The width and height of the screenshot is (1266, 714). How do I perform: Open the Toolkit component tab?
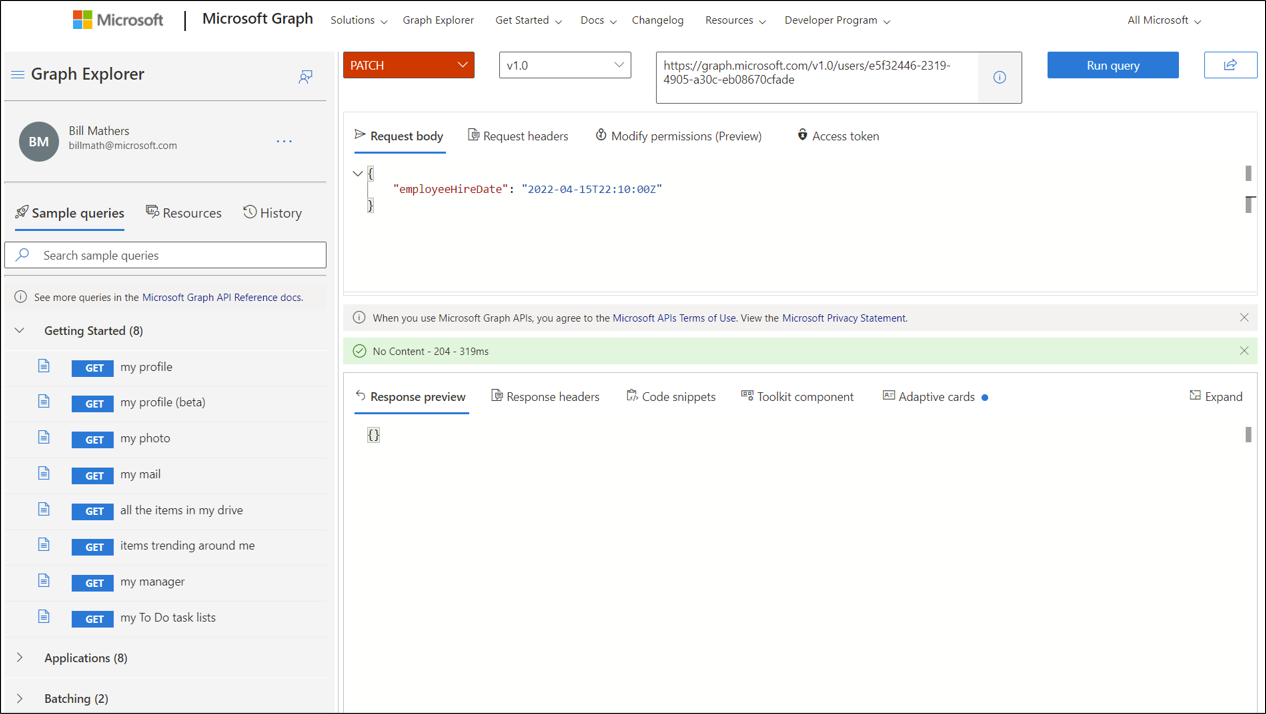point(797,397)
